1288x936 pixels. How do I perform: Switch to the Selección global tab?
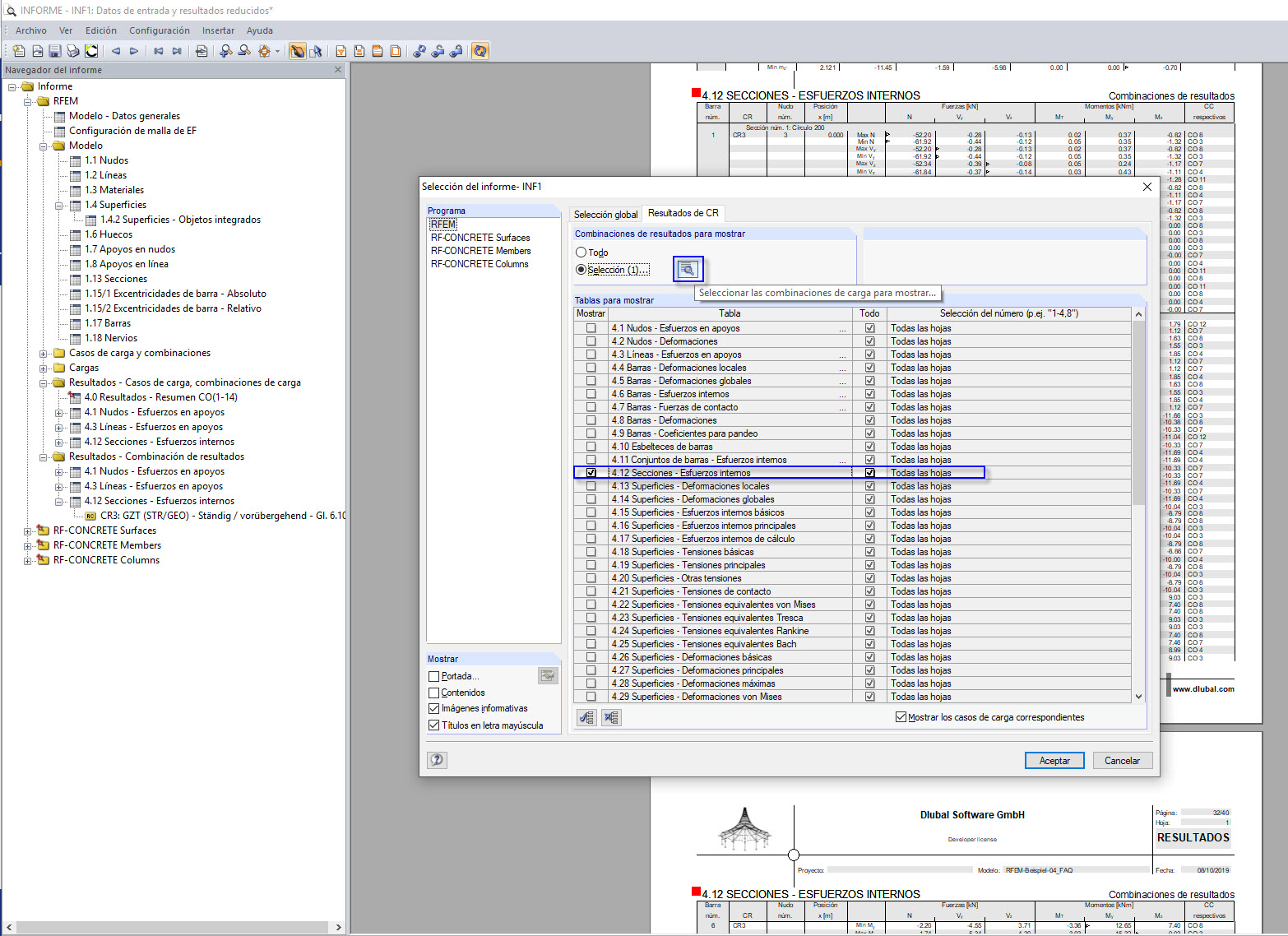[x=605, y=214]
